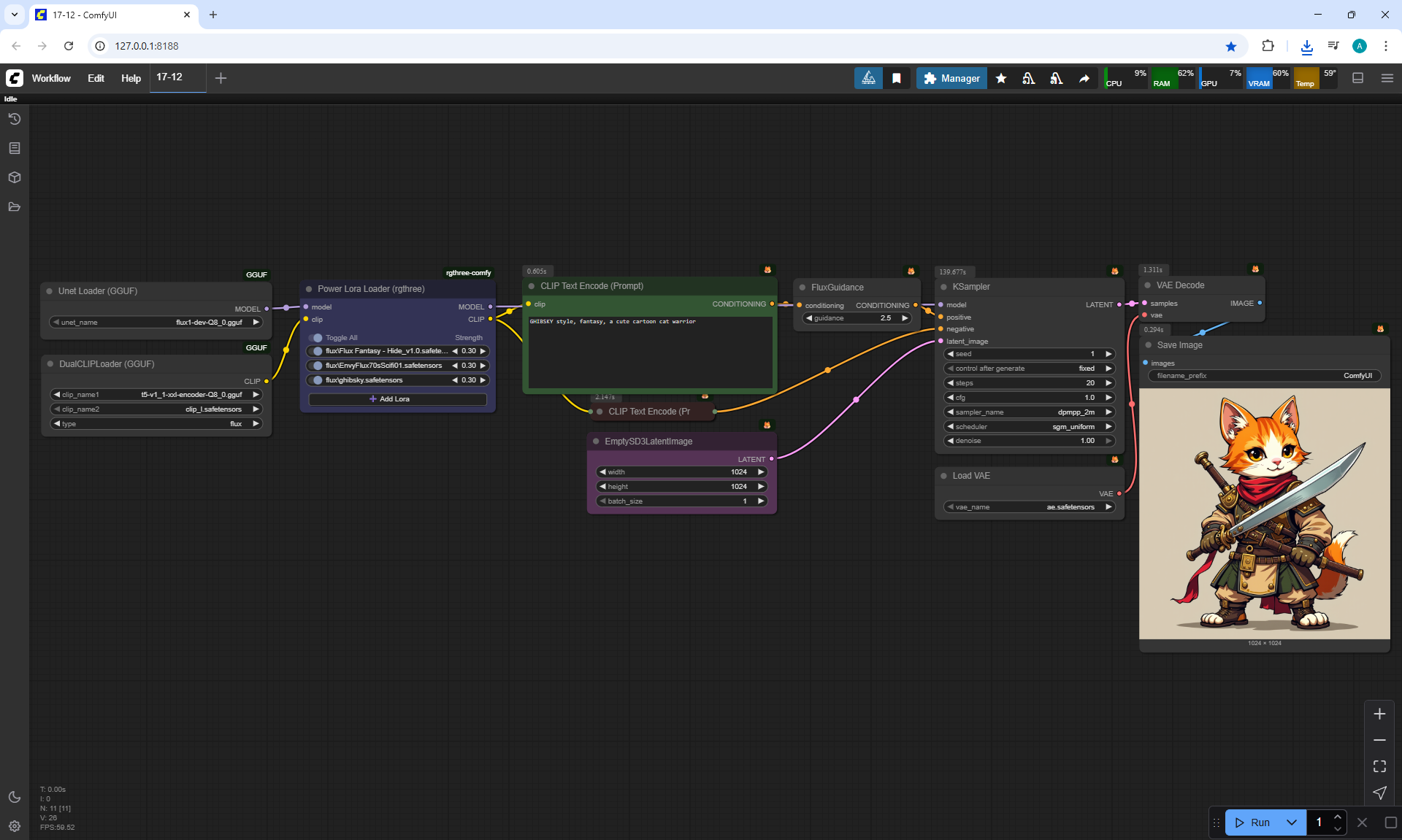Open the unet_name model selector

click(x=156, y=322)
